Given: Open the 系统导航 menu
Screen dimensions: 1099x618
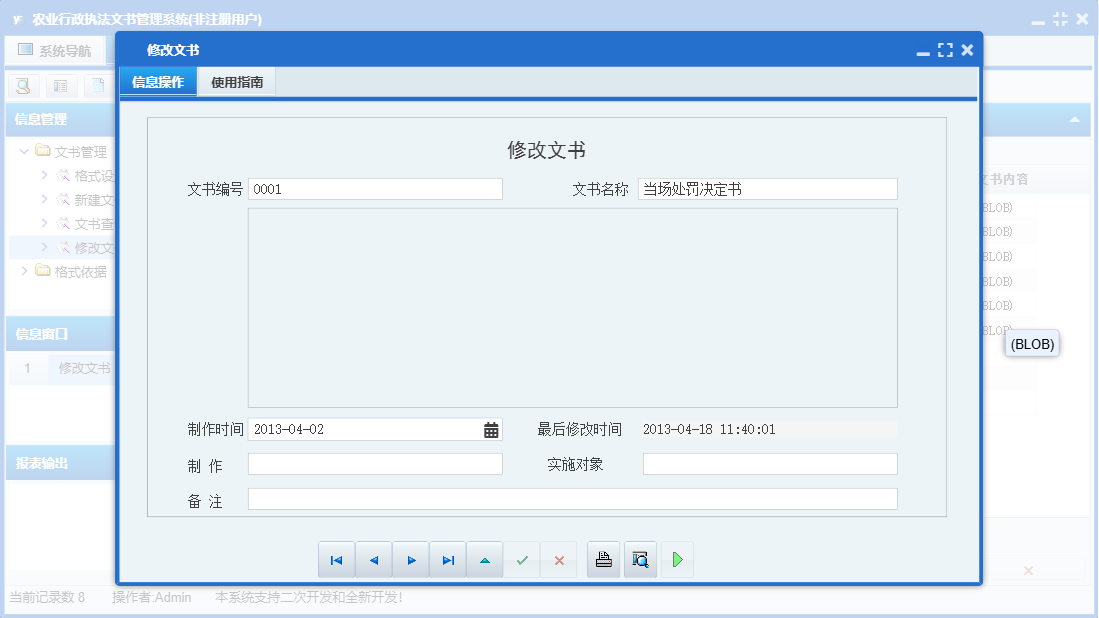Looking at the screenshot, I should (55, 49).
